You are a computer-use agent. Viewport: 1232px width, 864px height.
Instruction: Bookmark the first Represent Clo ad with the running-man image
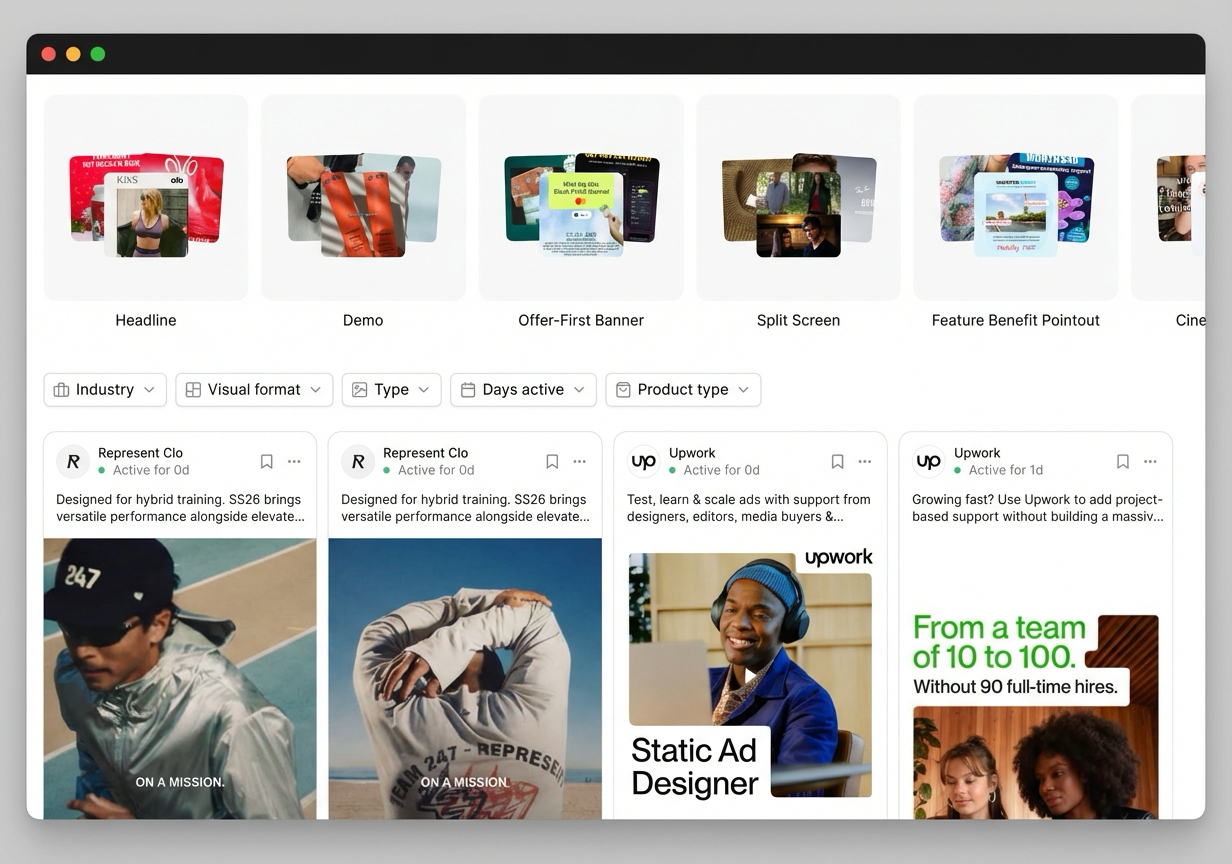tap(267, 462)
